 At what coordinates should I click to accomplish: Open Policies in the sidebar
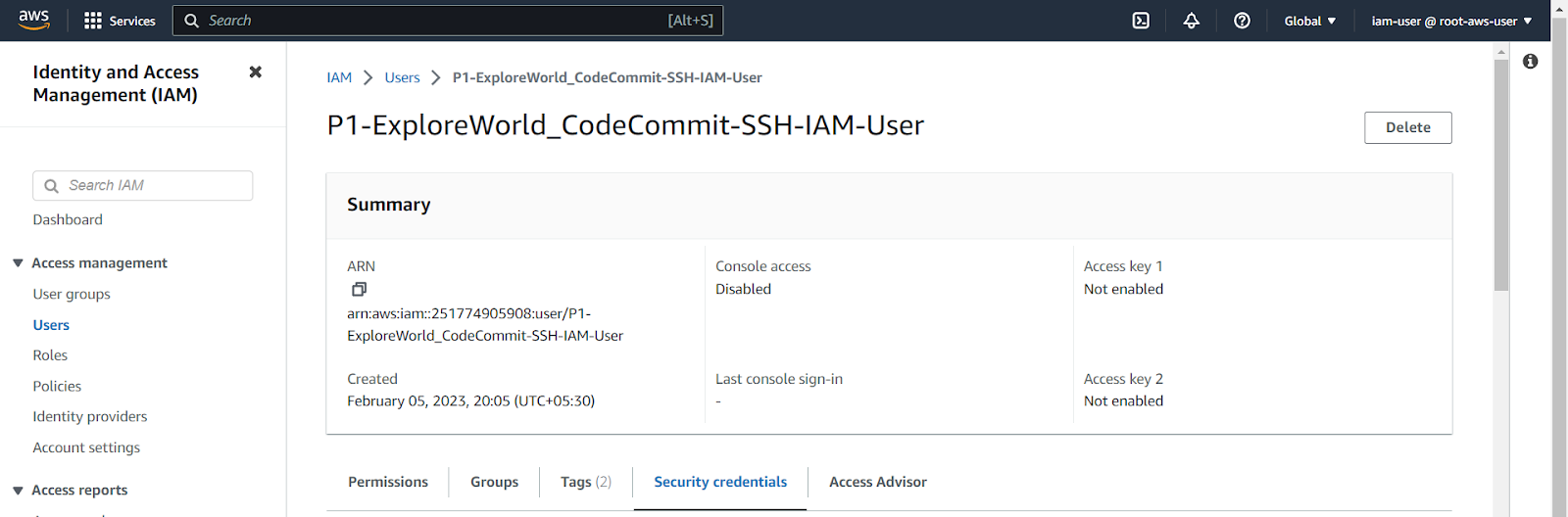(57, 386)
